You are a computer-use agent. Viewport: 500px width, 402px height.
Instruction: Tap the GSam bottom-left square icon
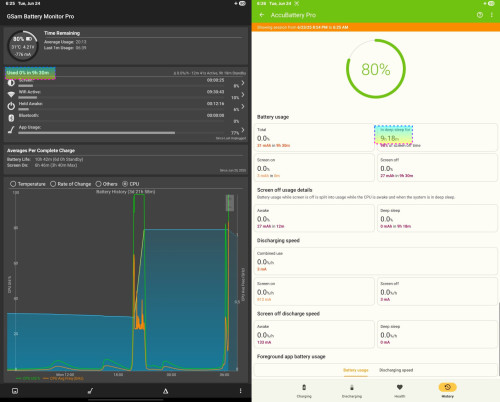(15, 391)
